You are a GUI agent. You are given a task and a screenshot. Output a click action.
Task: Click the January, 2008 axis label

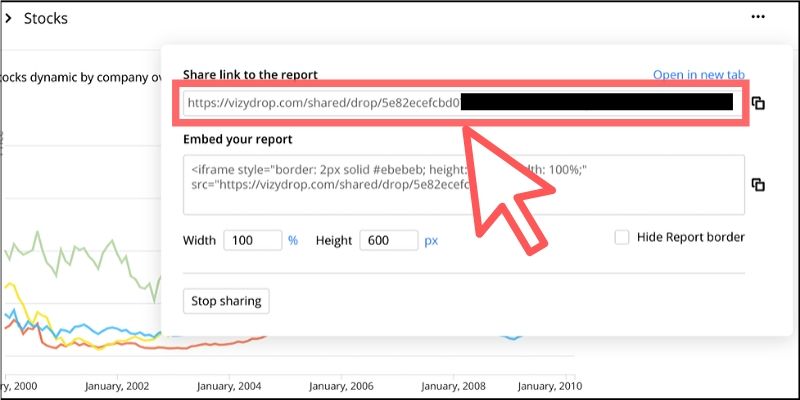(x=454, y=386)
